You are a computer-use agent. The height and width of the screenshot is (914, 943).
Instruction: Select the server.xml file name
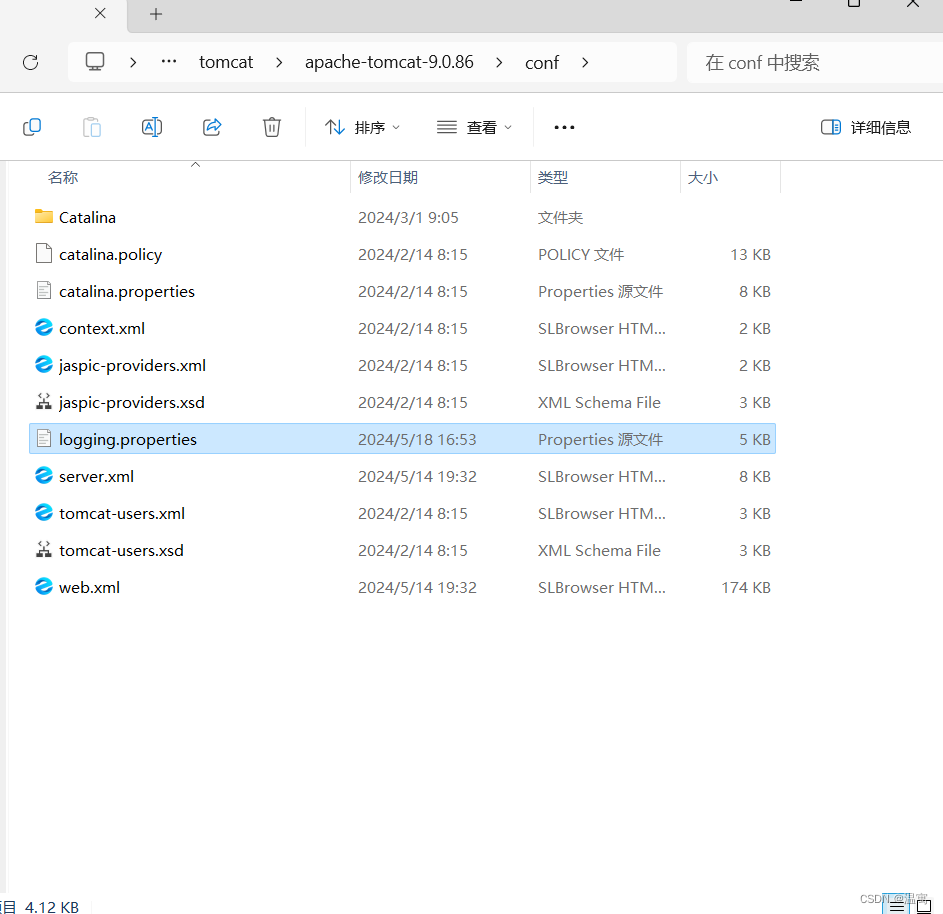tap(96, 477)
